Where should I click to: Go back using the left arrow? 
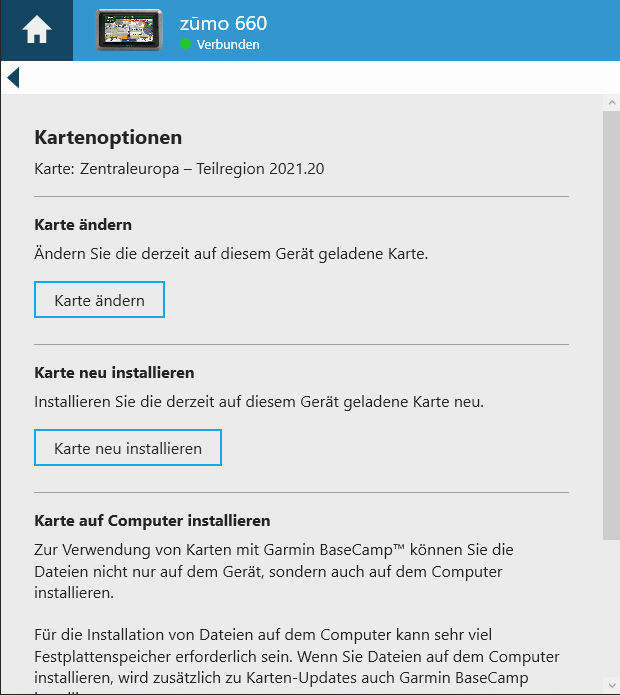click(x=12, y=77)
